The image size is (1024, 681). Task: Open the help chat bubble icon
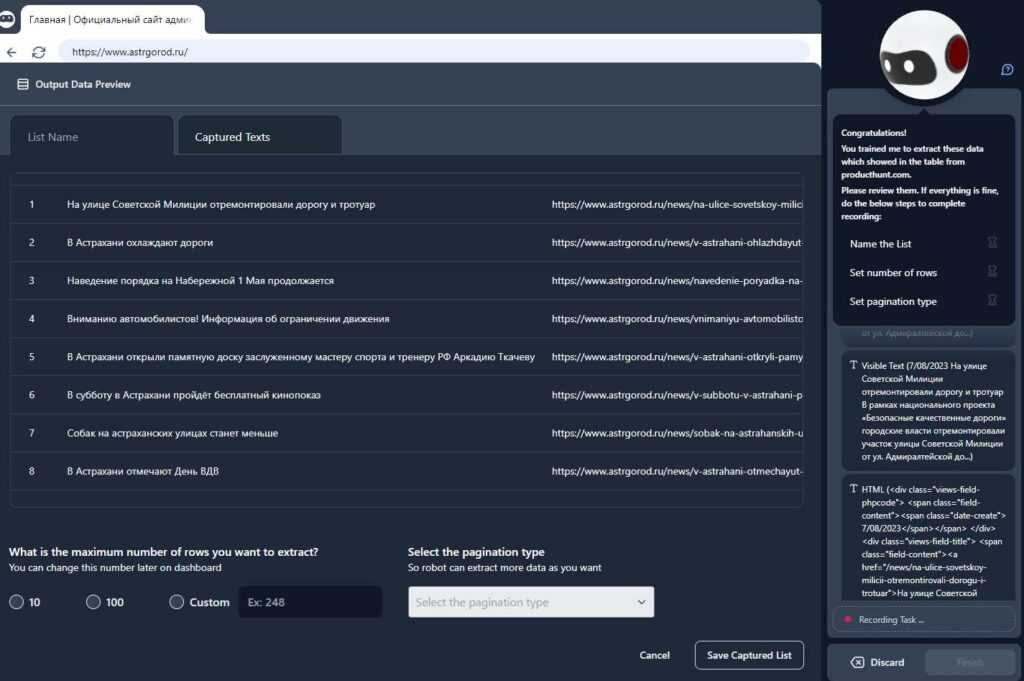click(1007, 69)
